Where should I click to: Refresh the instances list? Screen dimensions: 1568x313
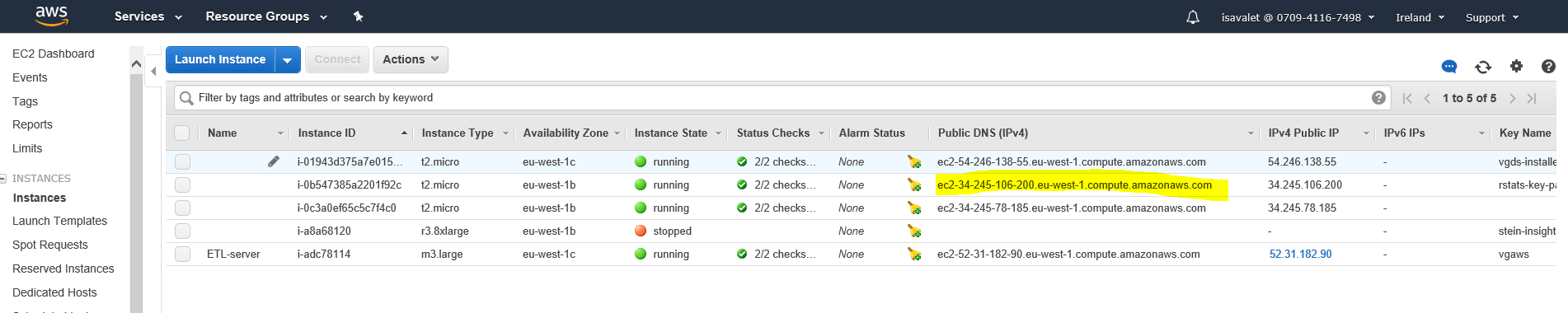click(1482, 67)
